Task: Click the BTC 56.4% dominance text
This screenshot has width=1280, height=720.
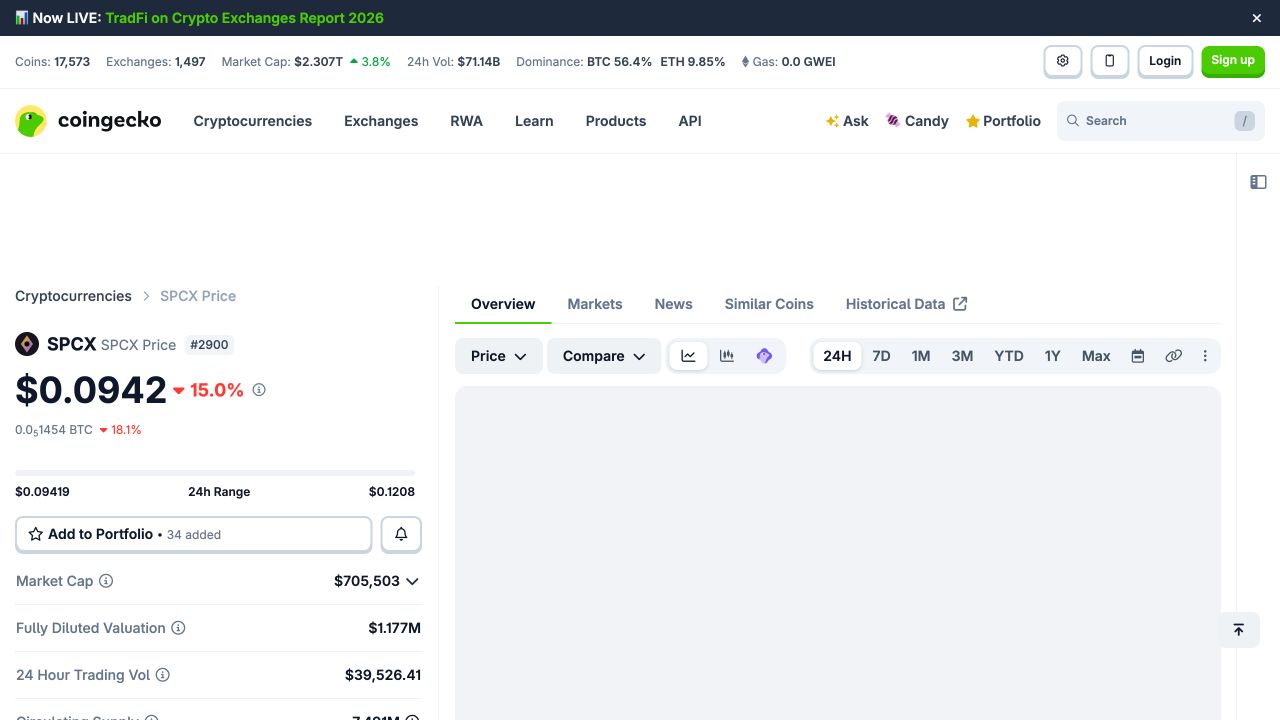Action: [619, 62]
